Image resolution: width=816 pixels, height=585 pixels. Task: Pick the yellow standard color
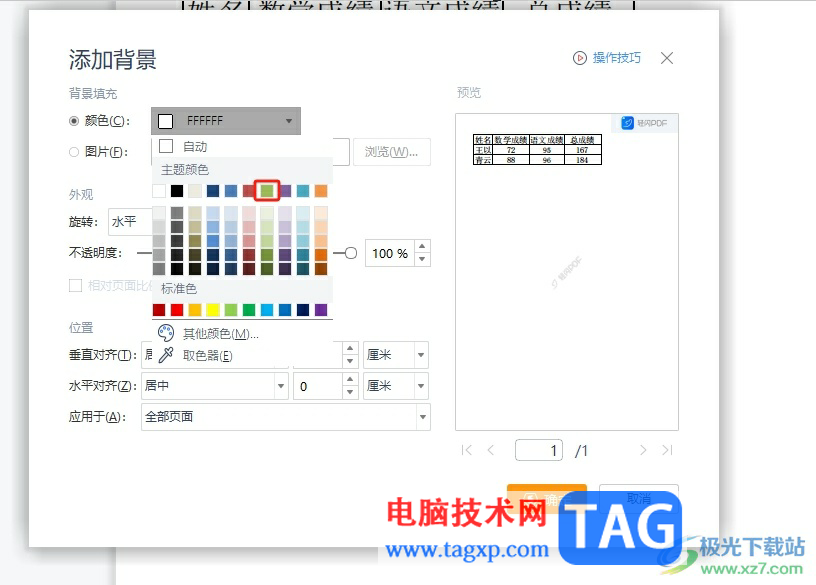(213, 310)
